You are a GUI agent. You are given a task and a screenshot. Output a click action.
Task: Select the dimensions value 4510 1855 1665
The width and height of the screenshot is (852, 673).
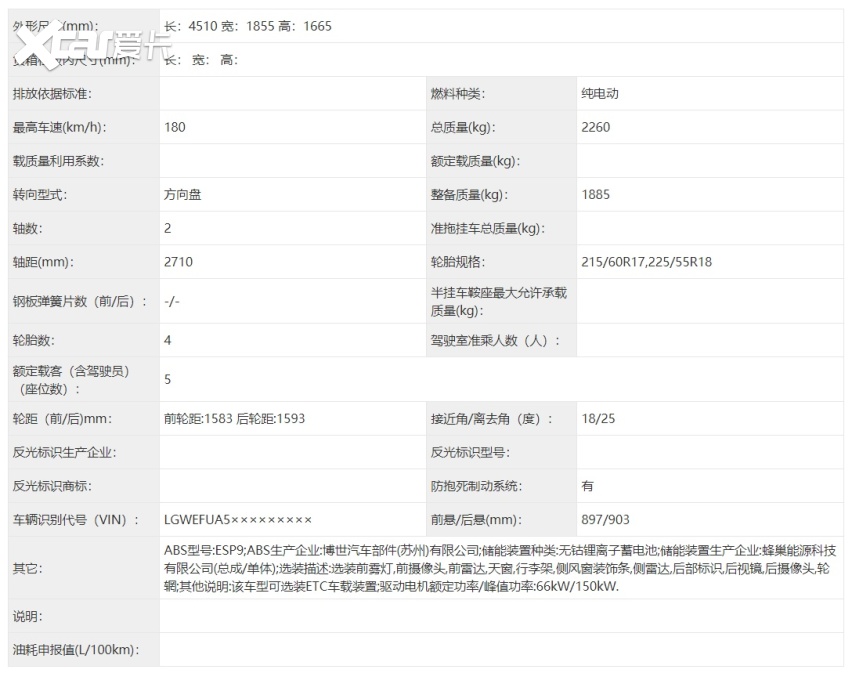tap(247, 26)
